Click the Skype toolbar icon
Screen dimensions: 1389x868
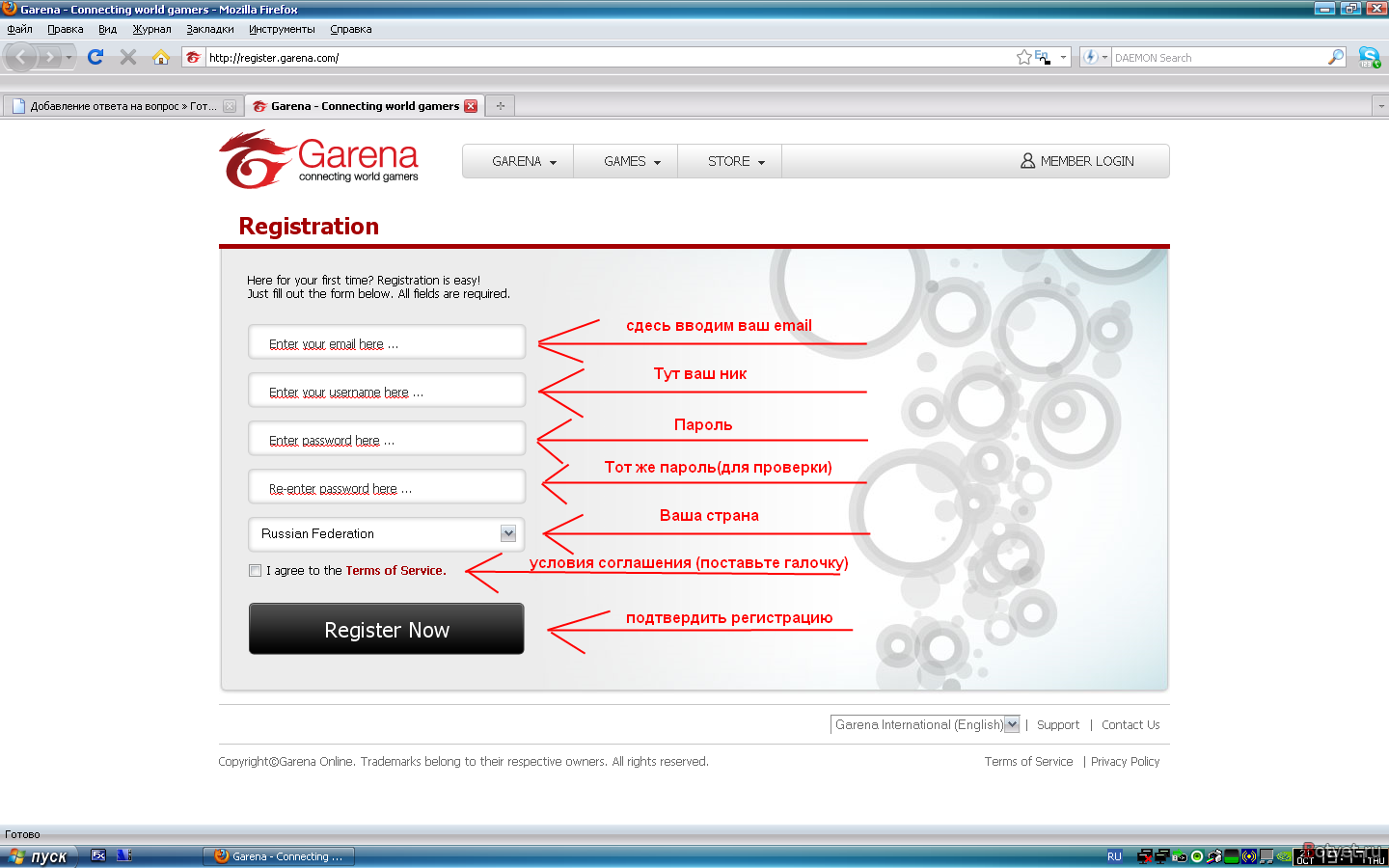tap(1370, 57)
